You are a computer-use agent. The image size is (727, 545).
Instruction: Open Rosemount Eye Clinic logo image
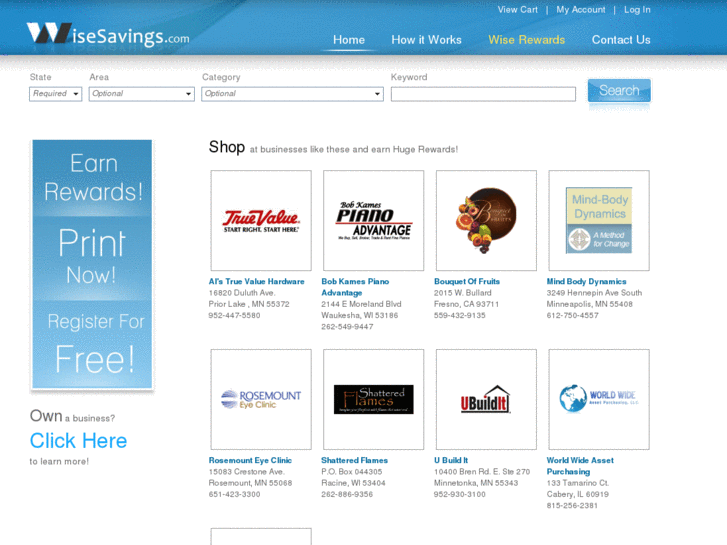(261, 399)
